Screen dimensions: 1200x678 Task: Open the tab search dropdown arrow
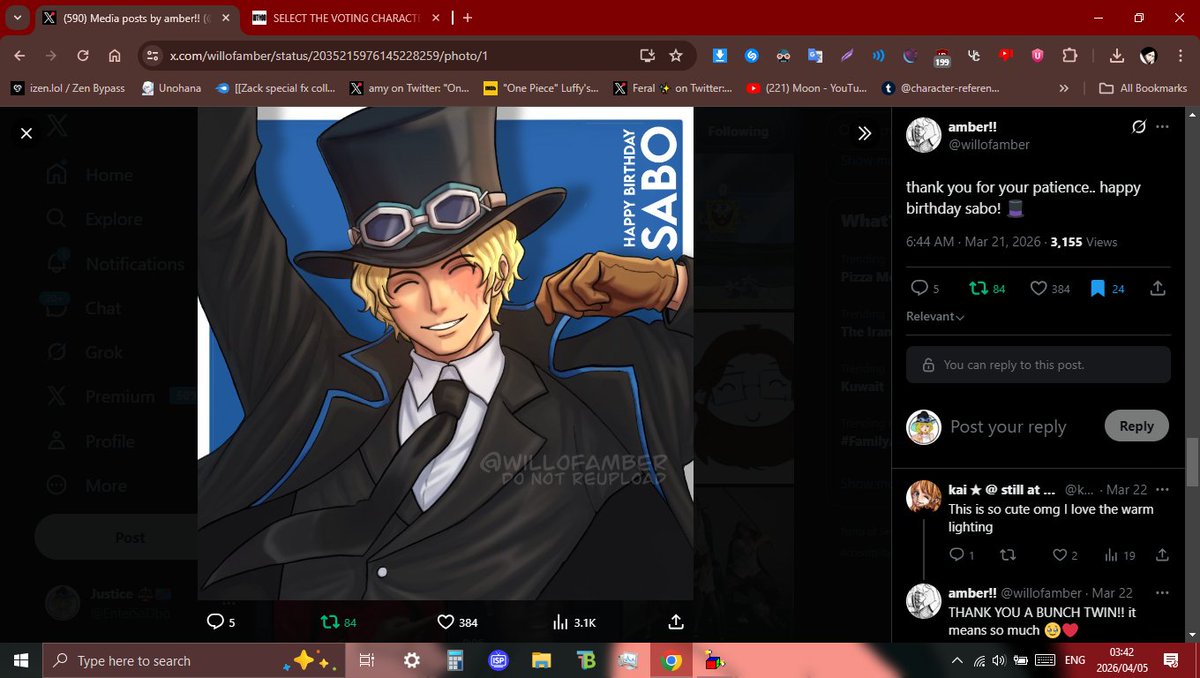click(17, 18)
